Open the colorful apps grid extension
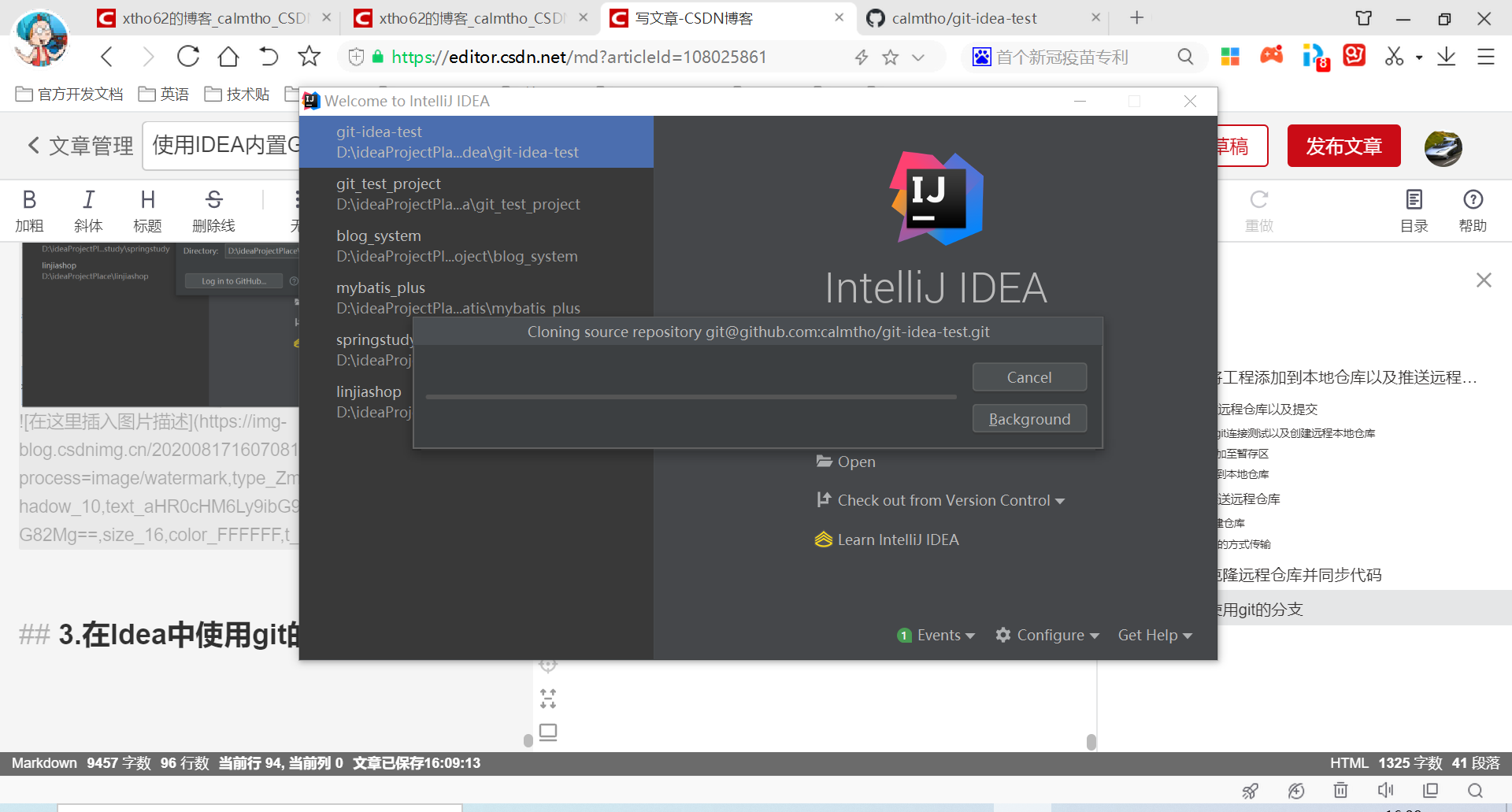This screenshot has width=1512, height=812. coord(1230,56)
